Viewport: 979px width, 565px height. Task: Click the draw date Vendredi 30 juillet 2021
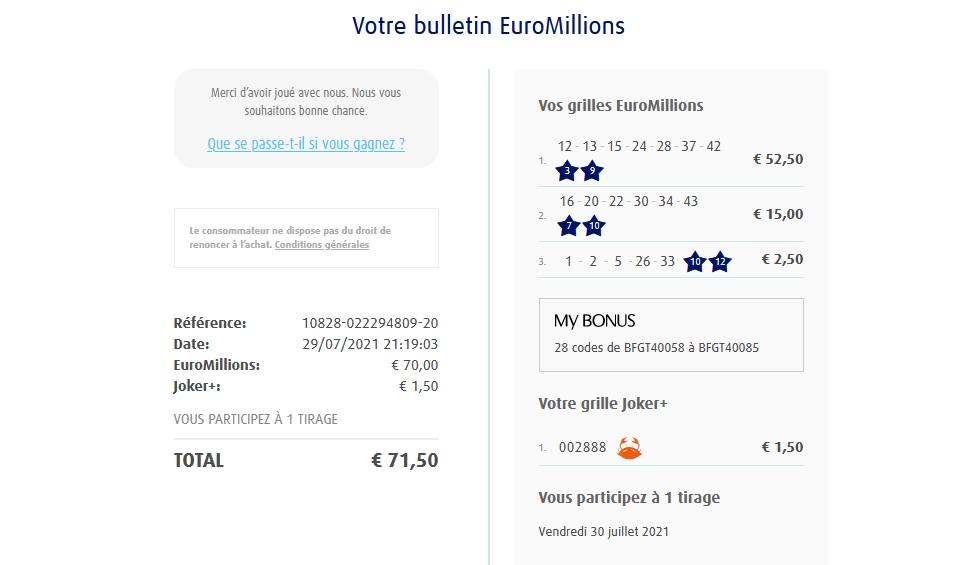604,531
